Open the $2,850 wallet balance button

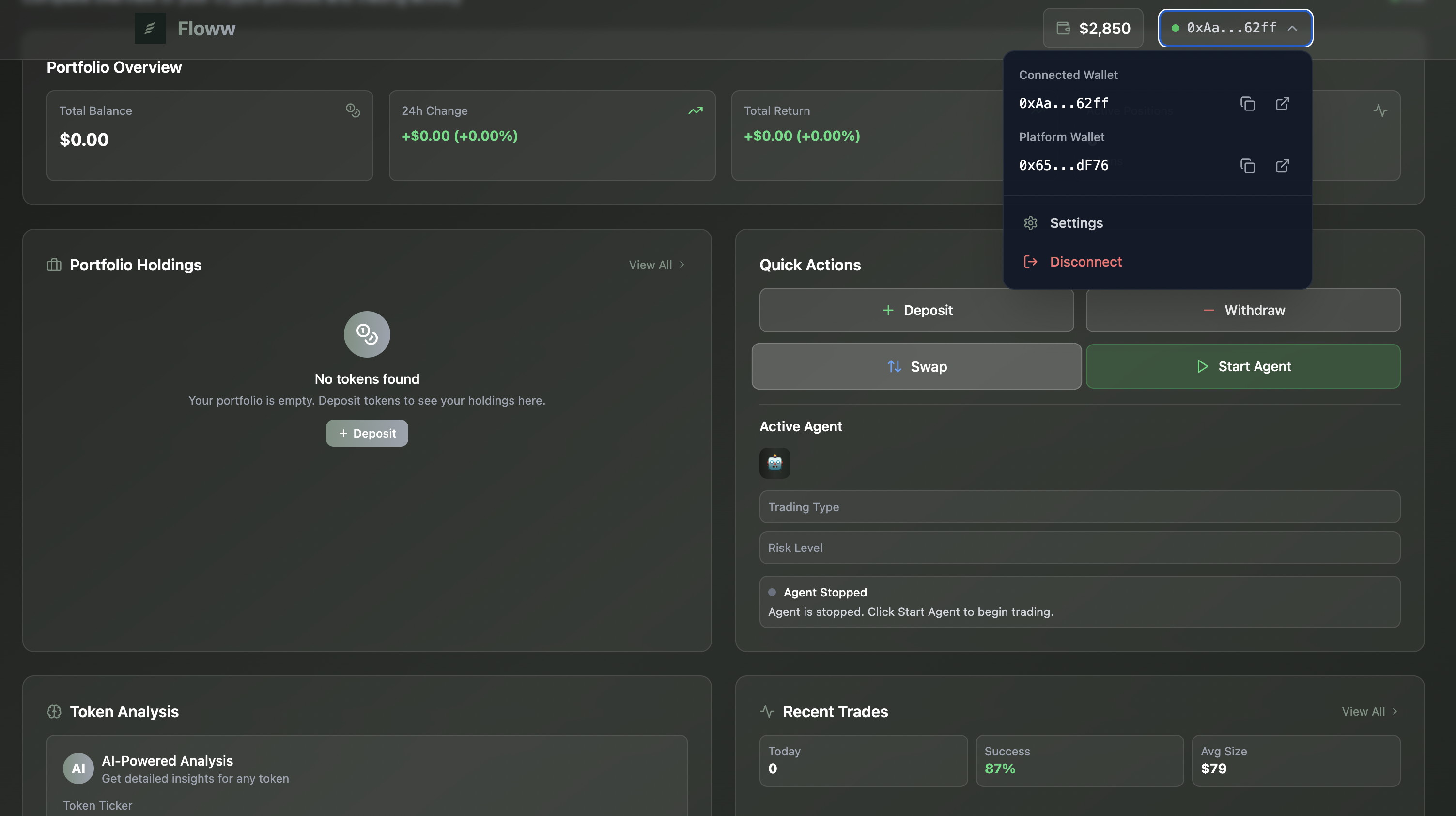pyautogui.click(x=1093, y=28)
